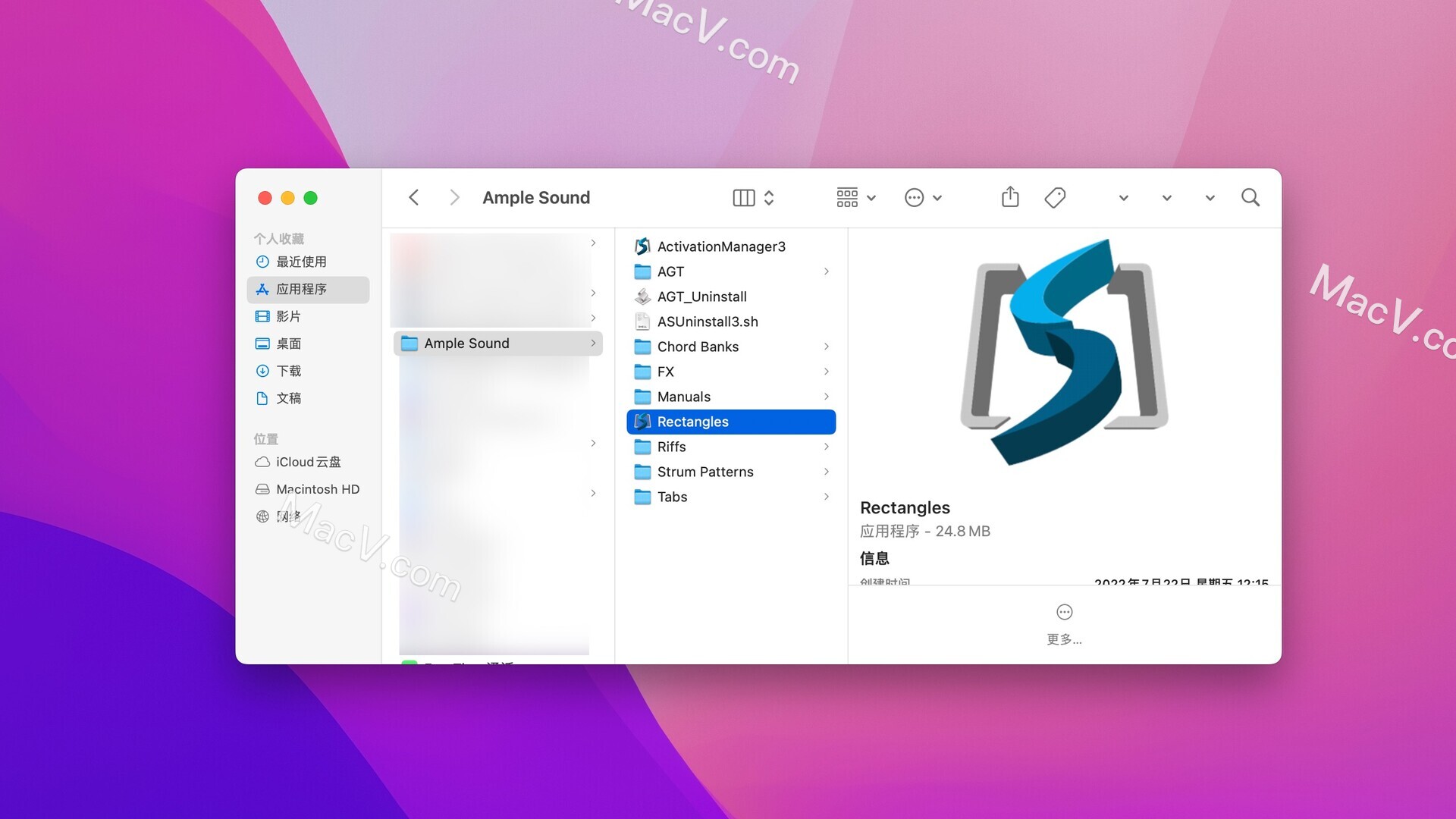Click the FX folder icon
This screenshot has height=819, width=1456.
pos(642,372)
